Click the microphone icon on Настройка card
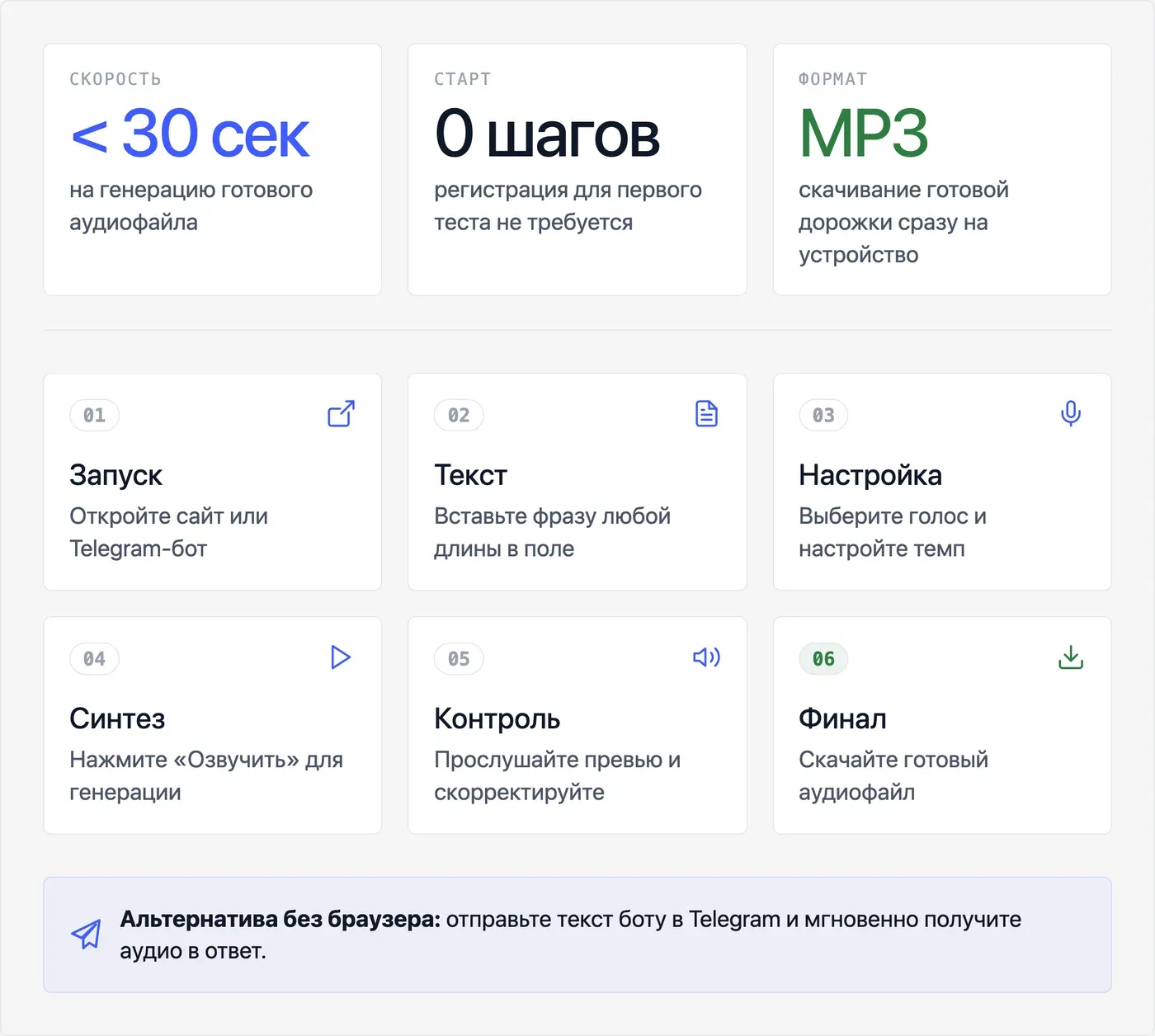1155x1036 pixels. (x=1071, y=413)
